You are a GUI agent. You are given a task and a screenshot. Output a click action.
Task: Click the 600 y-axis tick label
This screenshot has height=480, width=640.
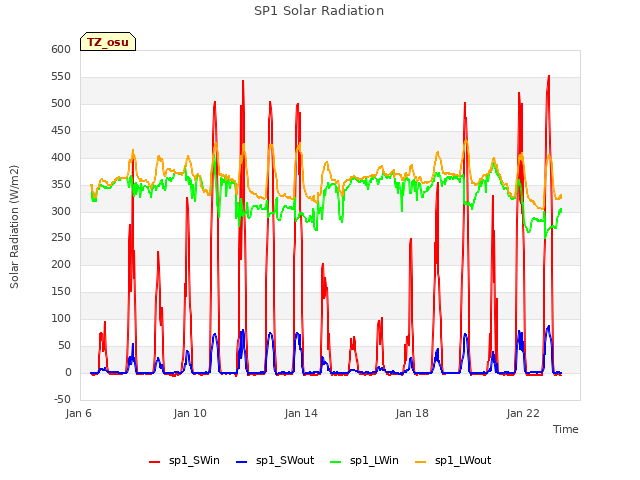pos(61,49)
